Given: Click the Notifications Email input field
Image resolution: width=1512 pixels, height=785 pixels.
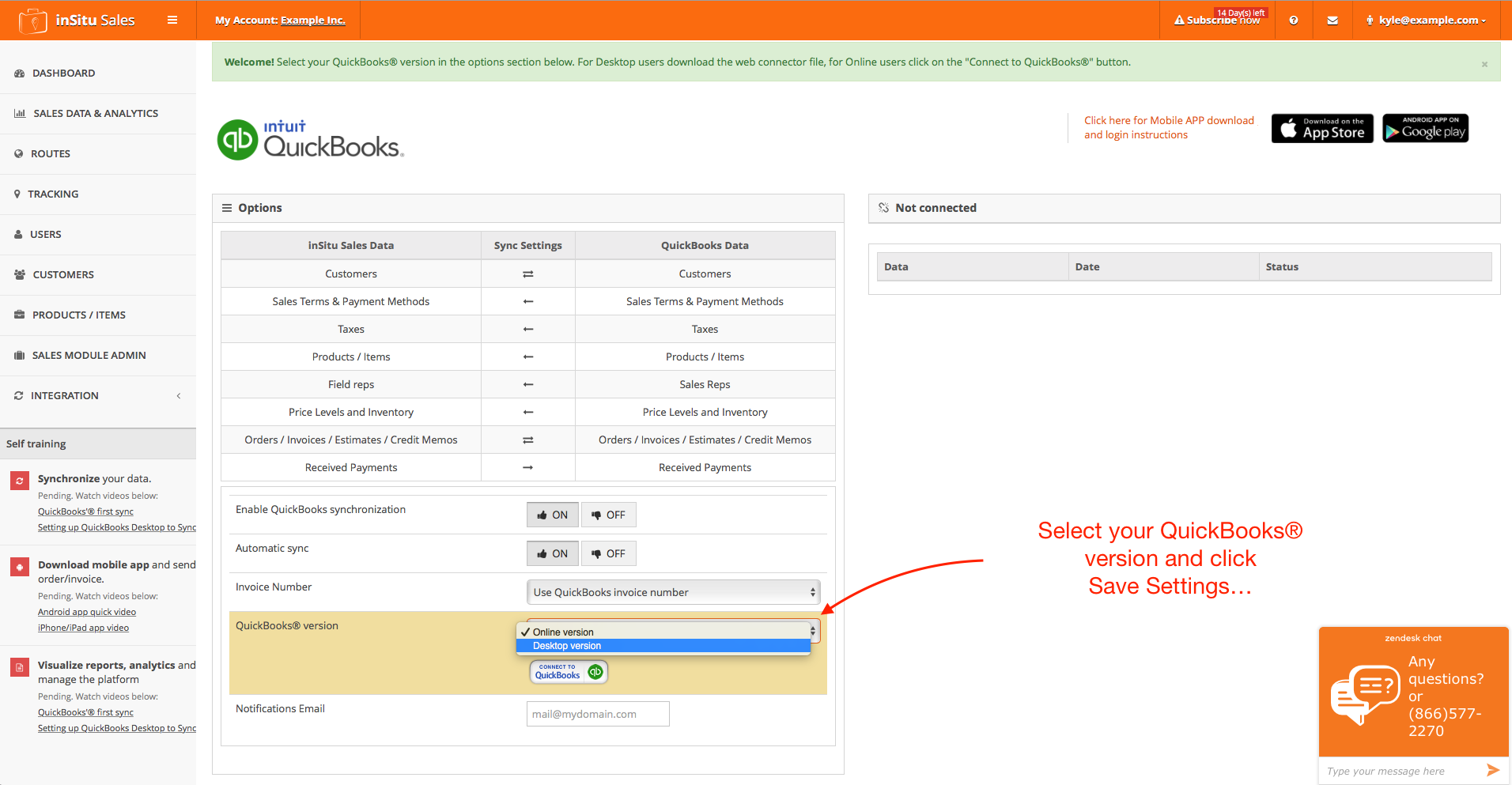Looking at the screenshot, I should 597,714.
